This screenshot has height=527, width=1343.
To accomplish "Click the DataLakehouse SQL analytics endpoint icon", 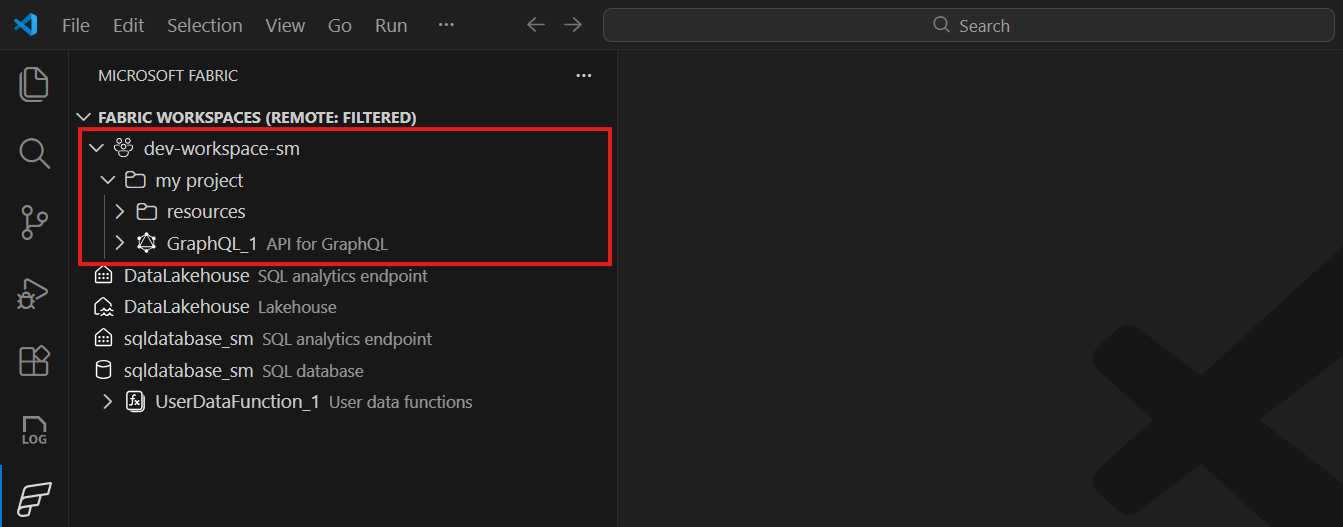I will (x=103, y=276).
